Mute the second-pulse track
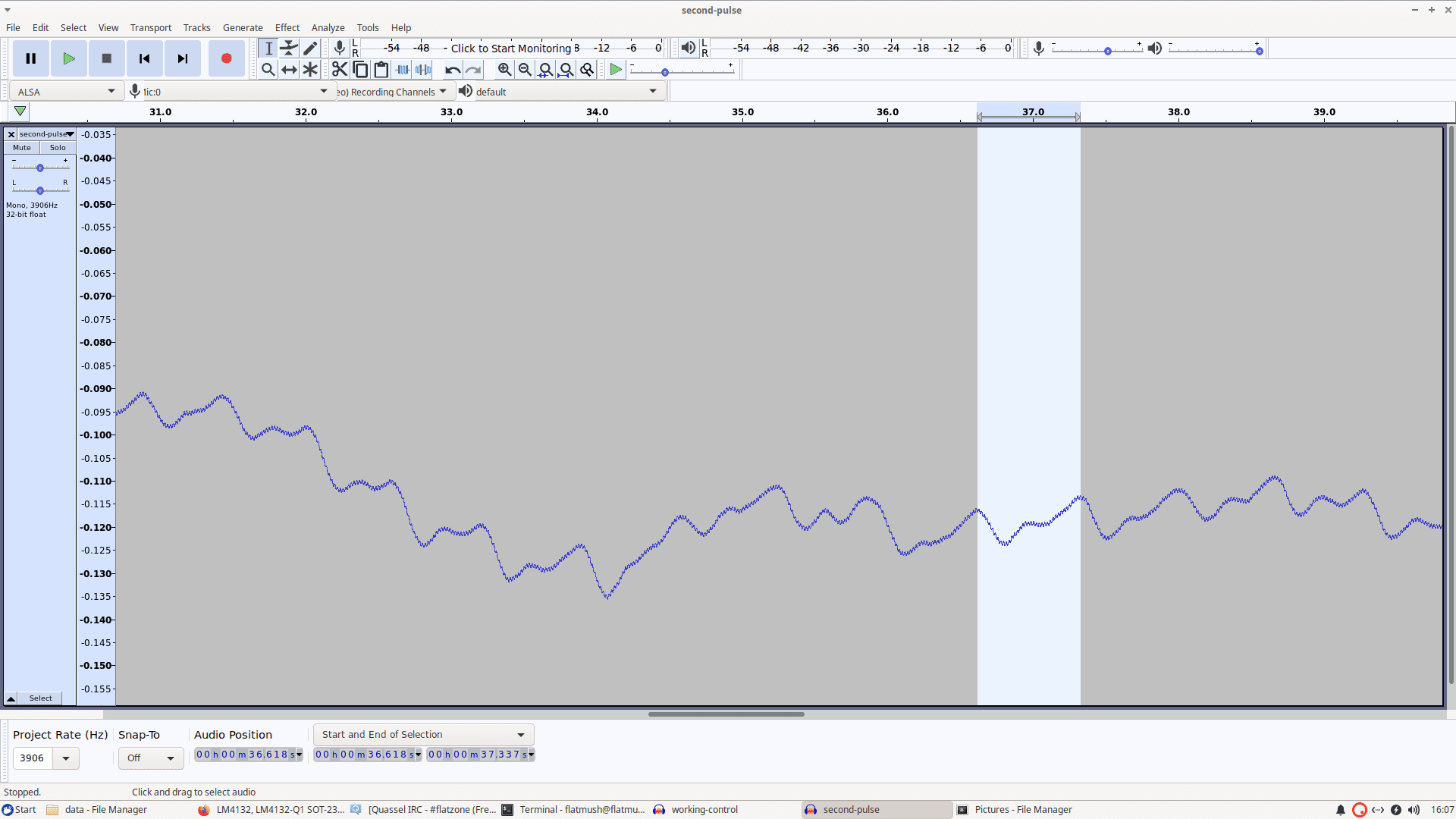 [x=22, y=148]
